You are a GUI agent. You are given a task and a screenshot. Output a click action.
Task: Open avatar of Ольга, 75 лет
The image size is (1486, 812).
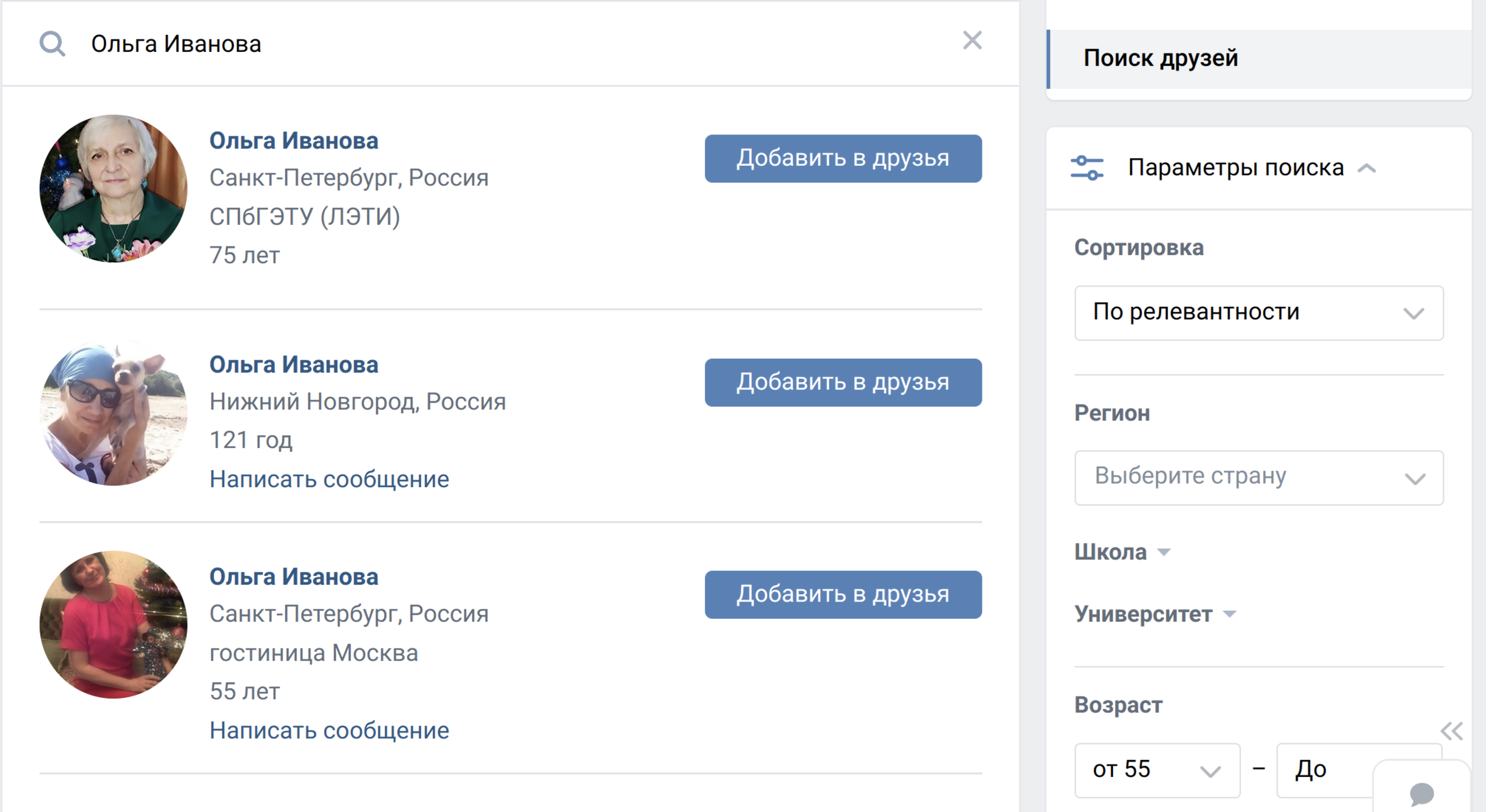click(x=113, y=188)
